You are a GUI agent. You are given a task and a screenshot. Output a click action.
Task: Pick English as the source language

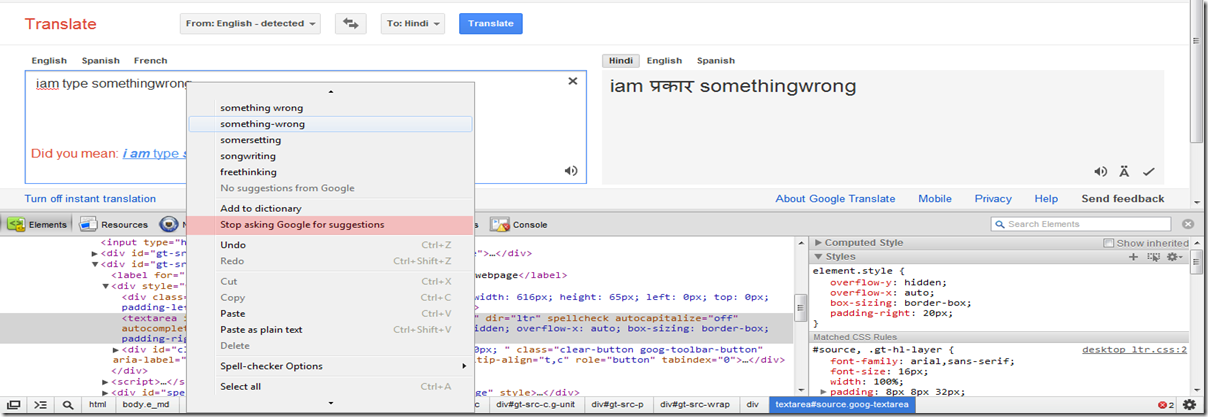tap(49, 61)
